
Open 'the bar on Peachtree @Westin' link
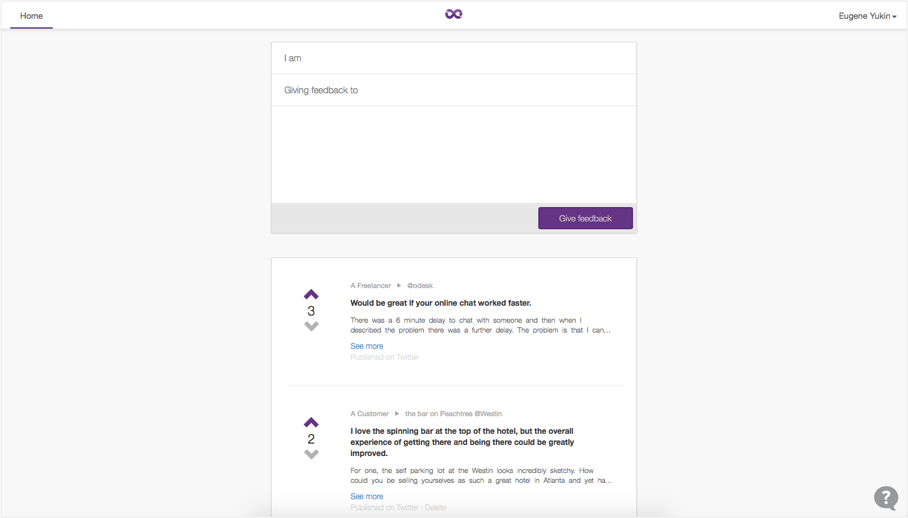453,414
